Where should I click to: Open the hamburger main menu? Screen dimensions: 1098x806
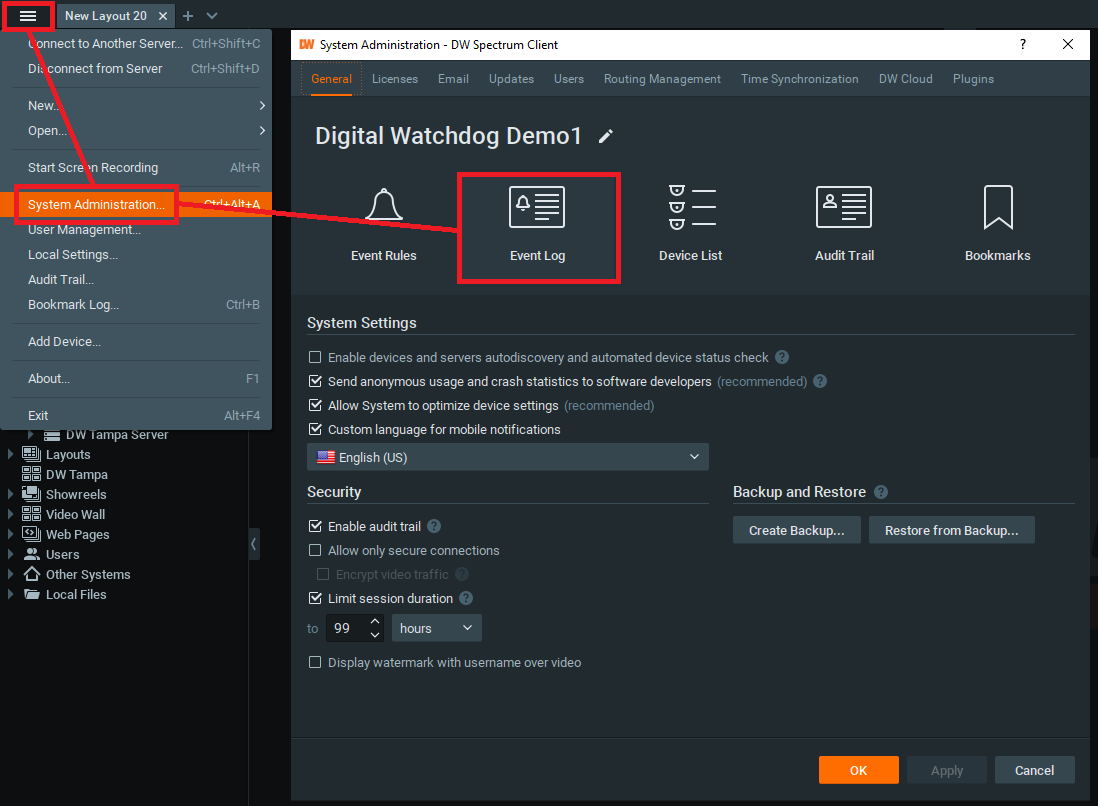(28, 15)
